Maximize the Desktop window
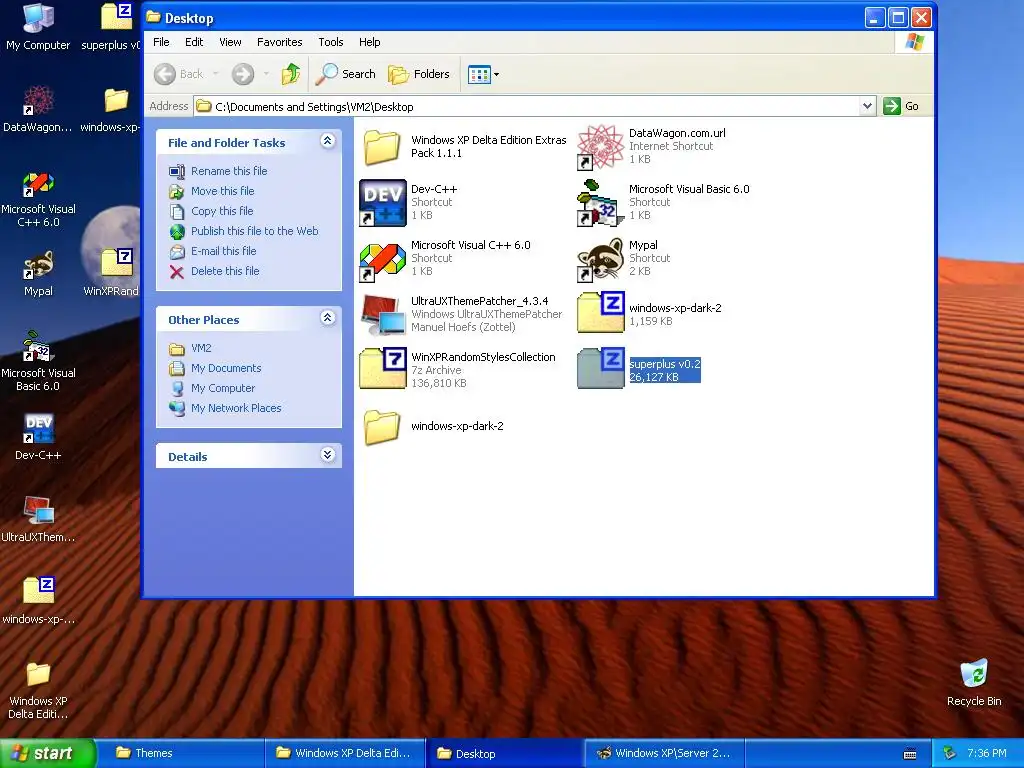1024x768 pixels. (898, 18)
